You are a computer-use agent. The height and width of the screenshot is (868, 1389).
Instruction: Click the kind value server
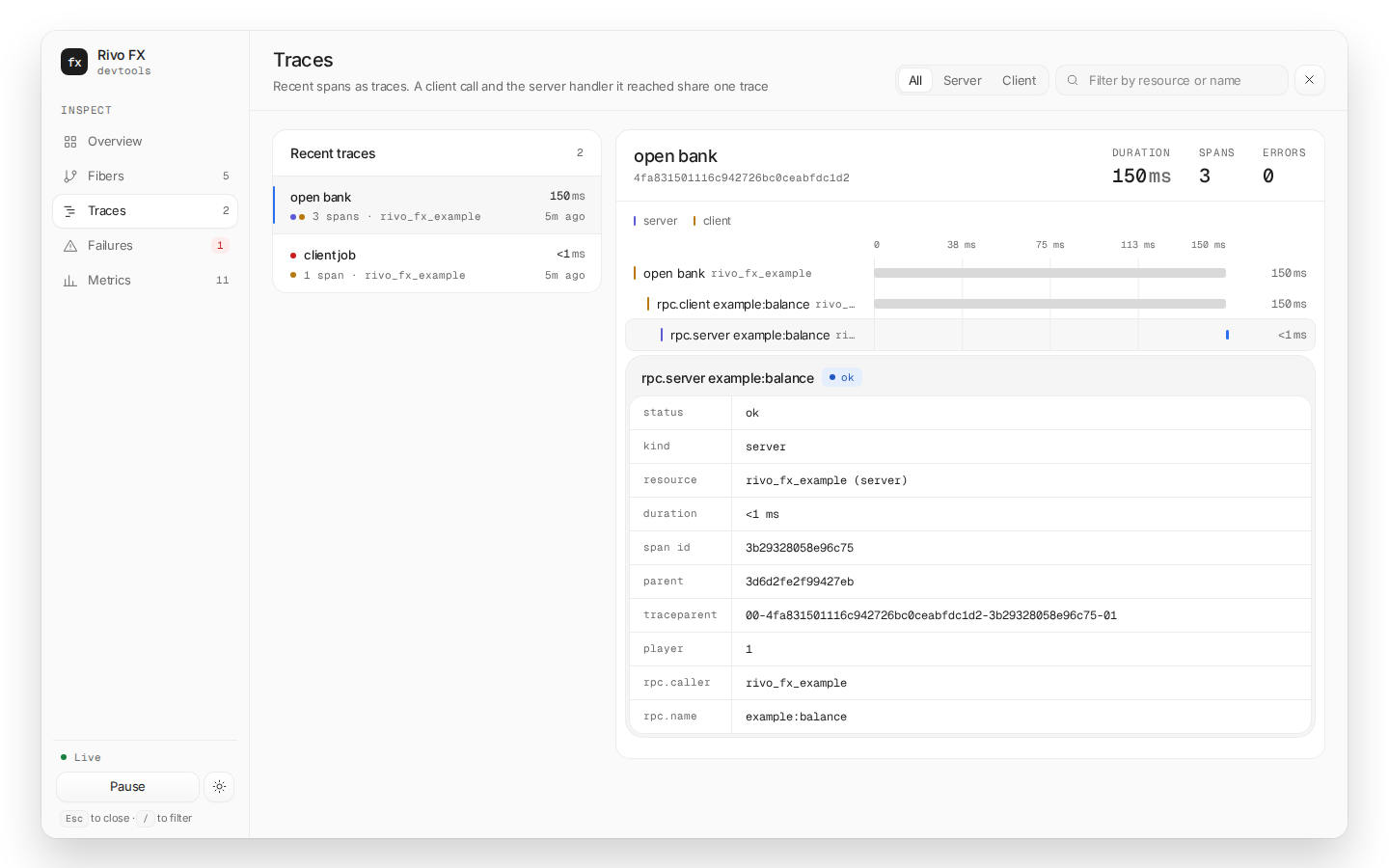(x=766, y=447)
